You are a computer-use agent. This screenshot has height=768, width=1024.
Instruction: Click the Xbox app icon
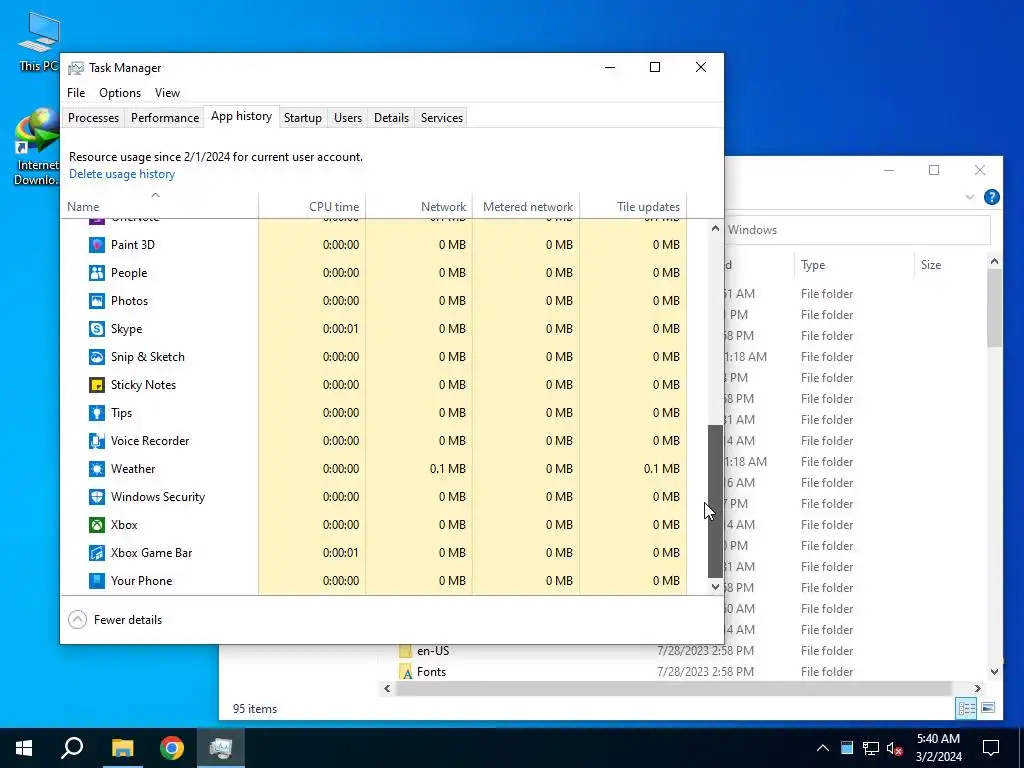[x=97, y=525]
